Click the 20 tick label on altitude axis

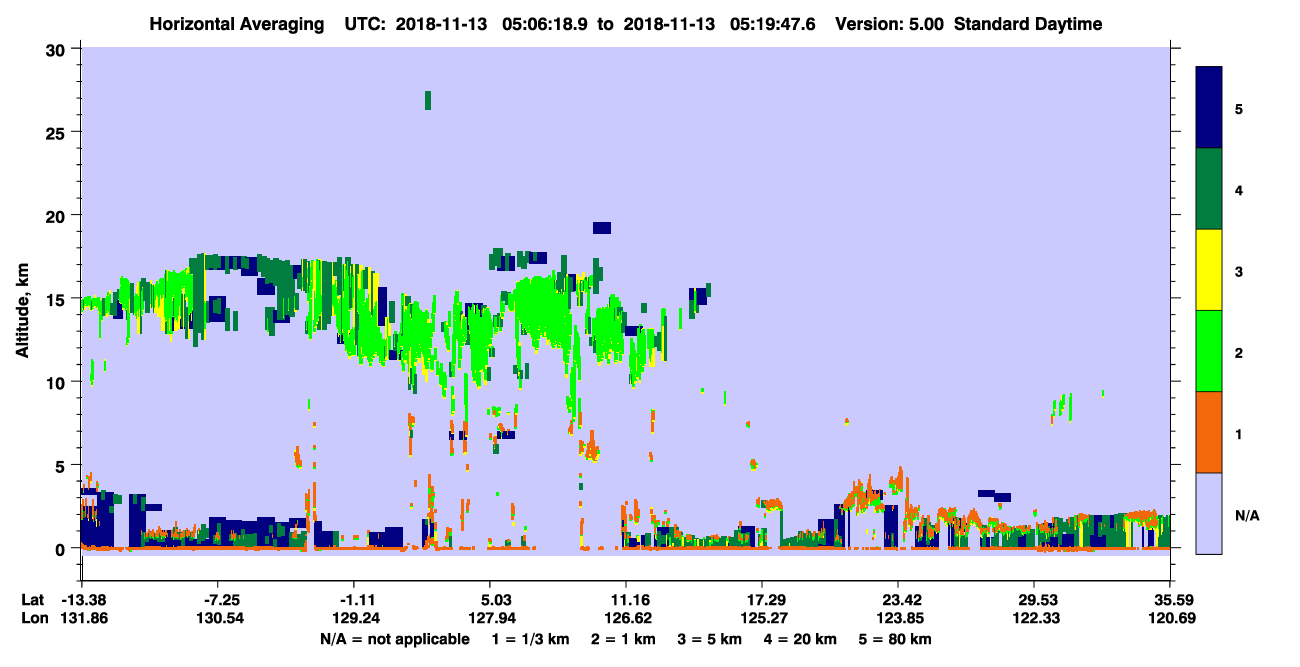[x=58, y=215]
